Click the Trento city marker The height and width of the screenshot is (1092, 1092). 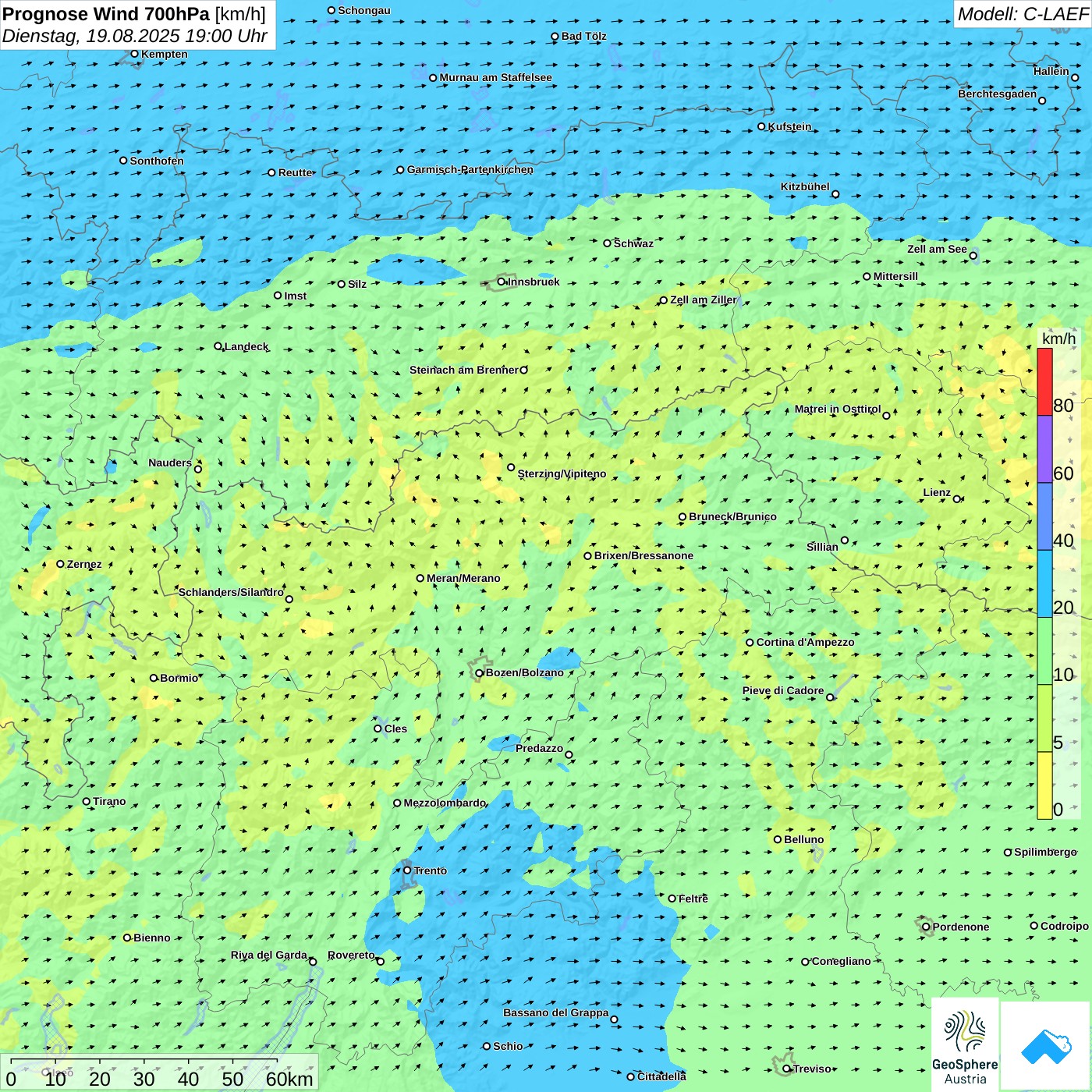tap(407, 870)
